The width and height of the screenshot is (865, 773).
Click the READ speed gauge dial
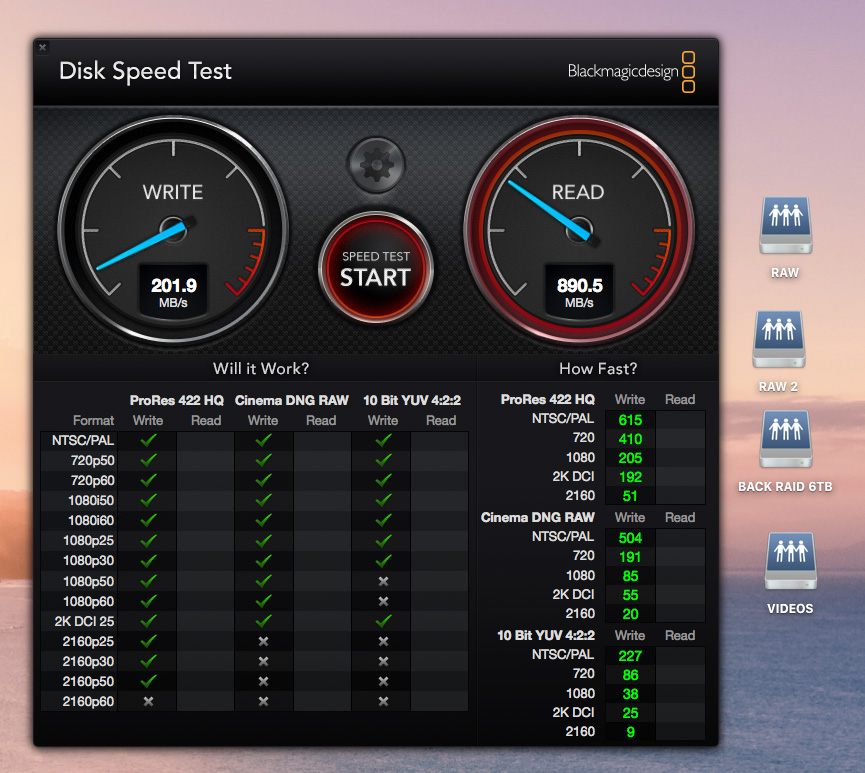point(579,230)
